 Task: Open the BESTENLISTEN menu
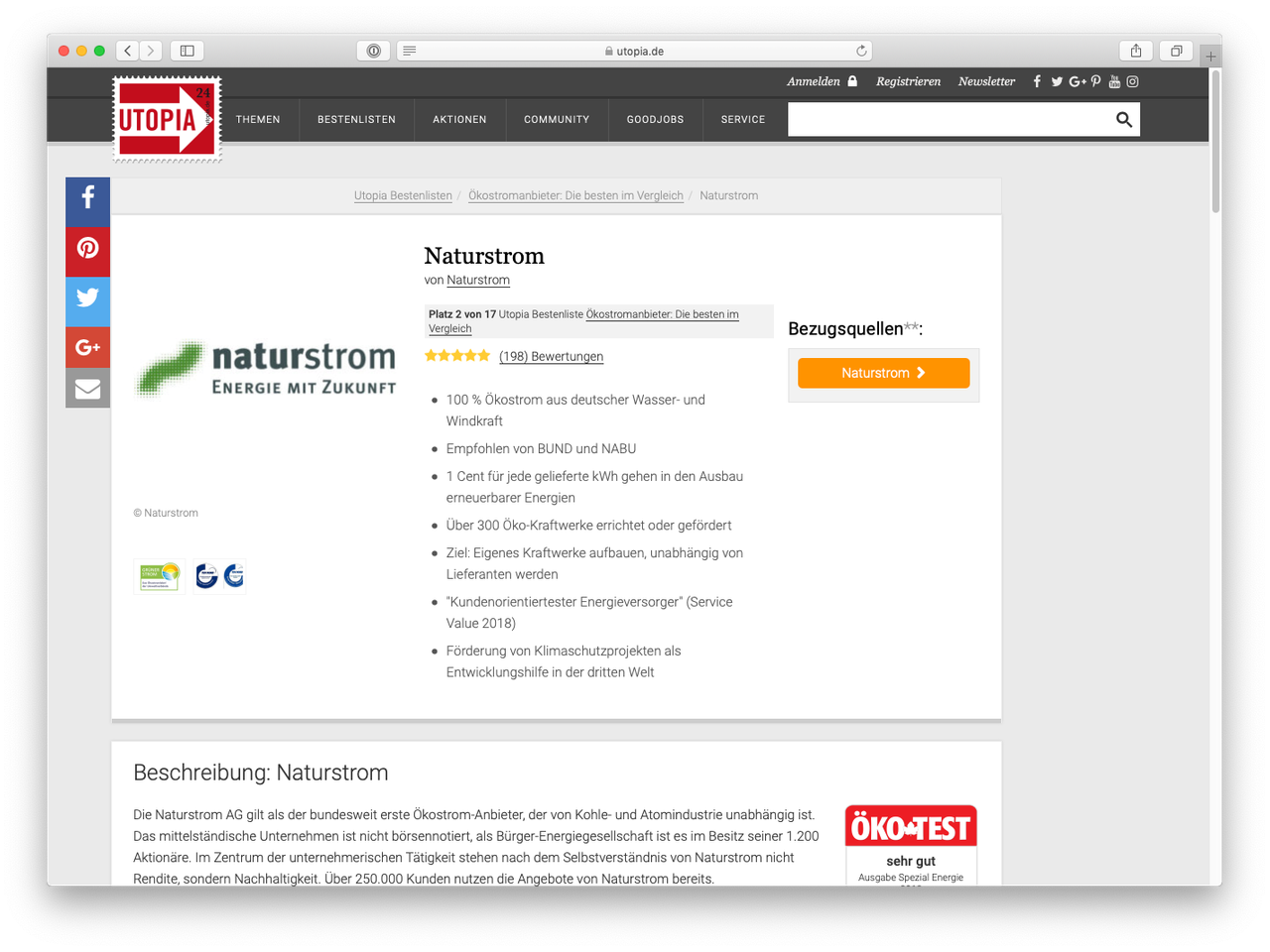[356, 119]
